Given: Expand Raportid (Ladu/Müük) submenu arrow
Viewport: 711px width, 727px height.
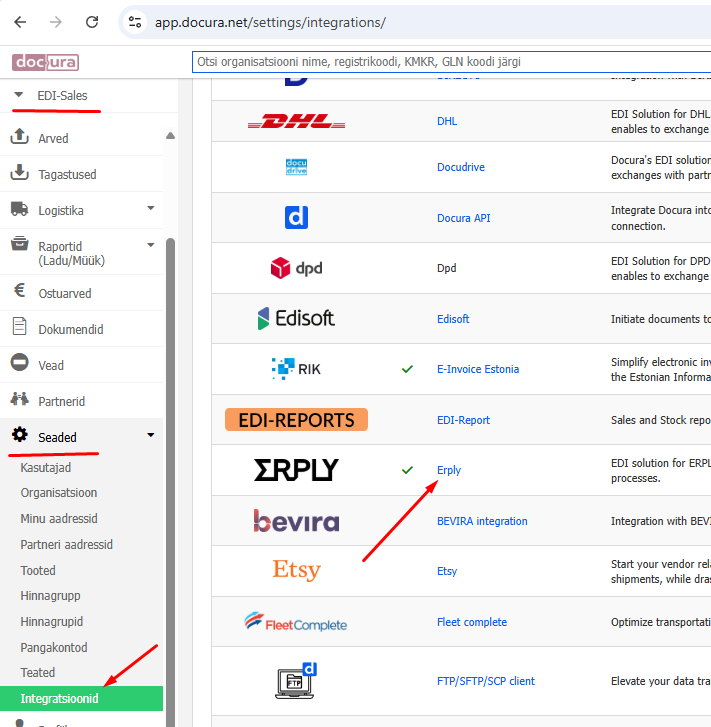Looking at the screenshot, I should click(150, 245).
